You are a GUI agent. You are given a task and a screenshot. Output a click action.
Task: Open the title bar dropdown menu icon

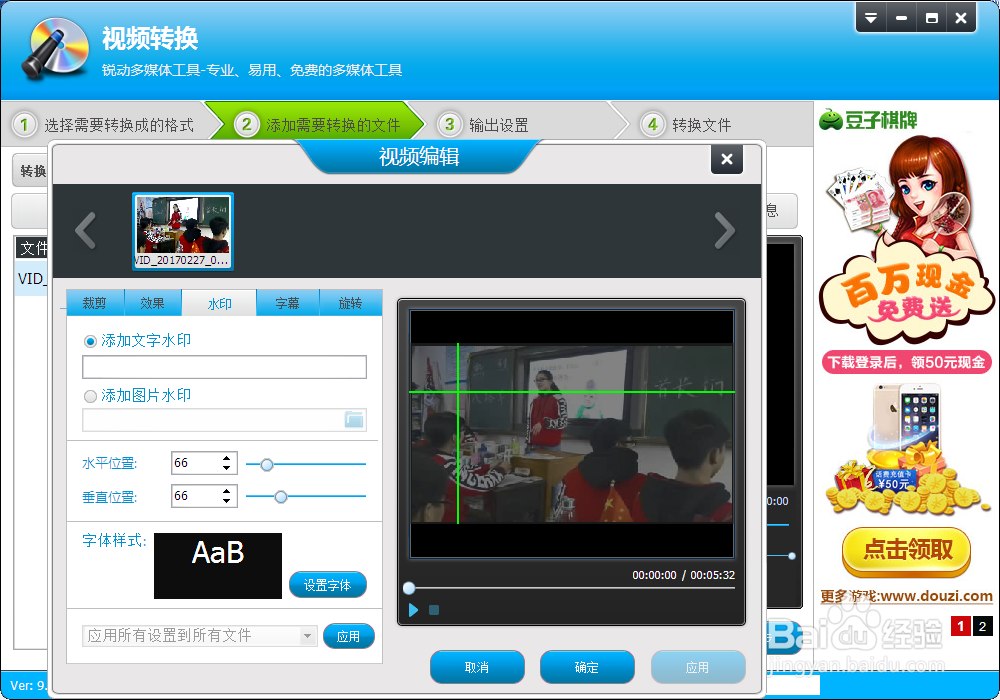point(871,18)
